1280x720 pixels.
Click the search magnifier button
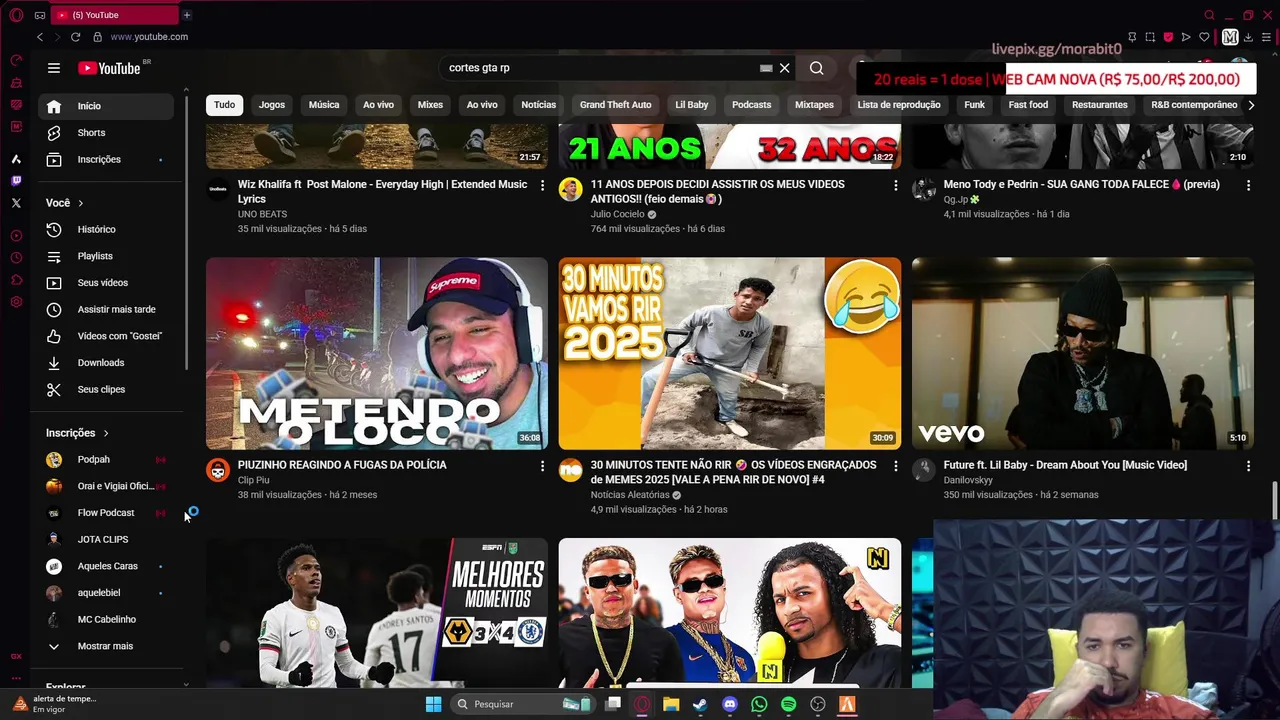point(817,68)
